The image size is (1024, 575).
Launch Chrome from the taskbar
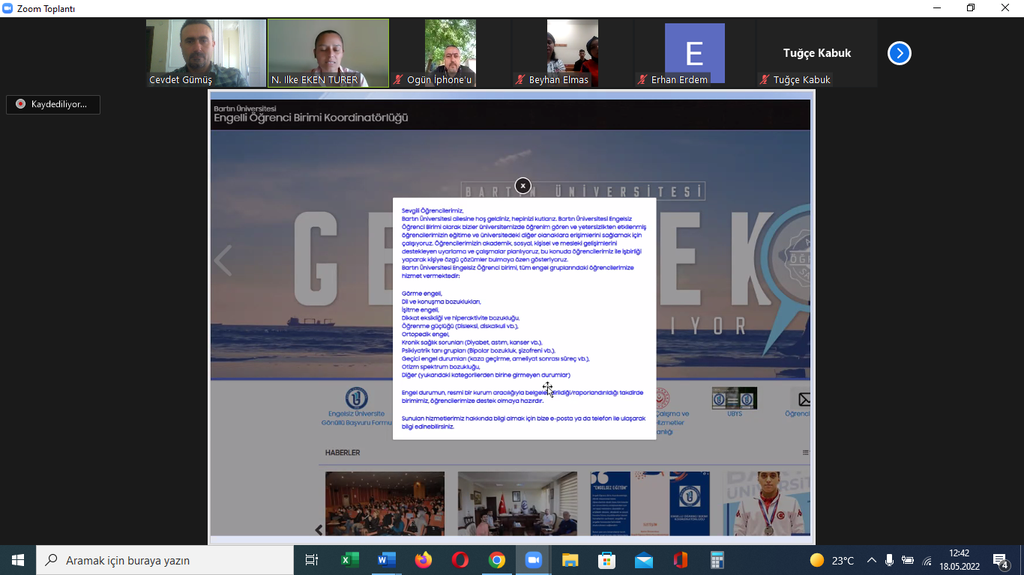pos(497,560)
